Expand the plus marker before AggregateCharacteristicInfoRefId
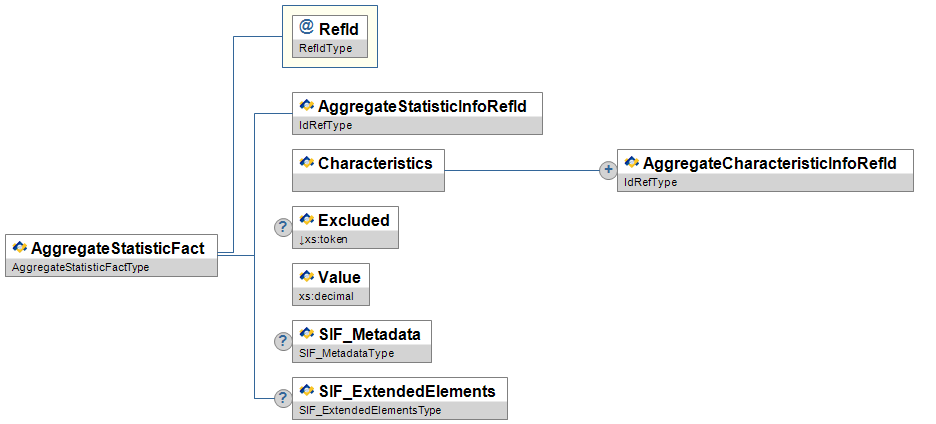This screenshot has width=936, height=424. pyautogui.click(x=607, y=170)
